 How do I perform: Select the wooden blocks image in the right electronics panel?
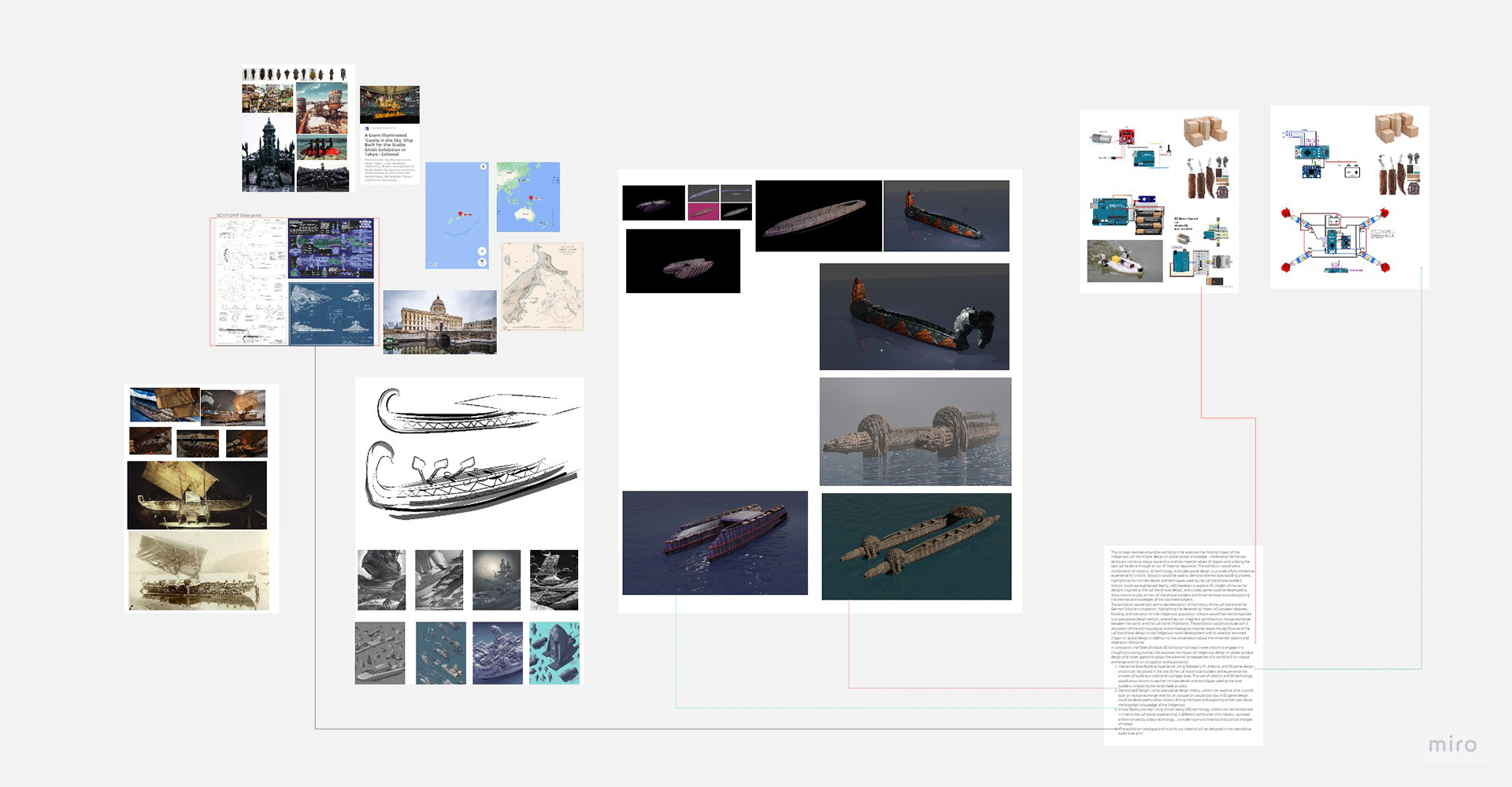pyautogui.click(x=1397, y=128)
